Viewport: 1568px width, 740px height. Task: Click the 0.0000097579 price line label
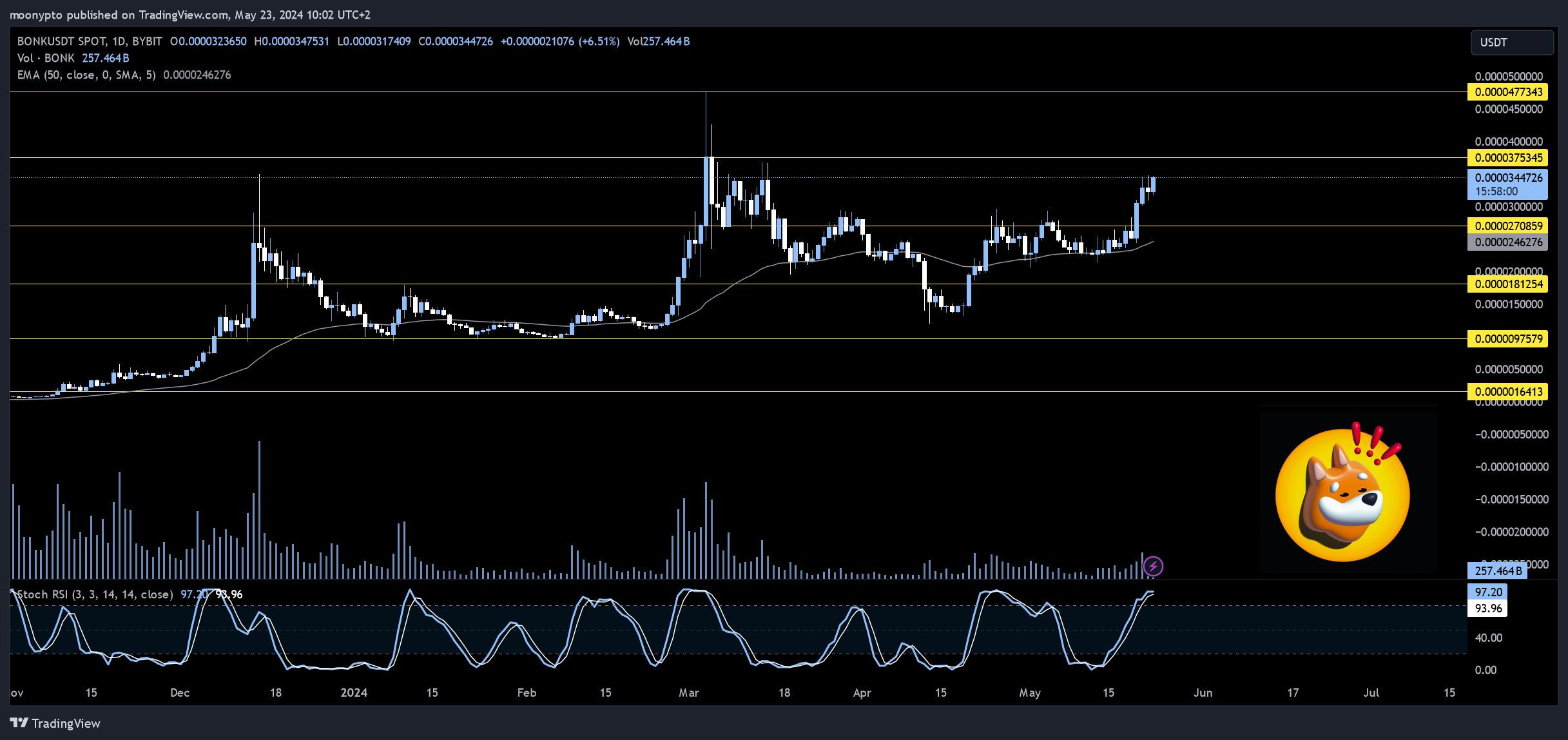pos(1508,339)
